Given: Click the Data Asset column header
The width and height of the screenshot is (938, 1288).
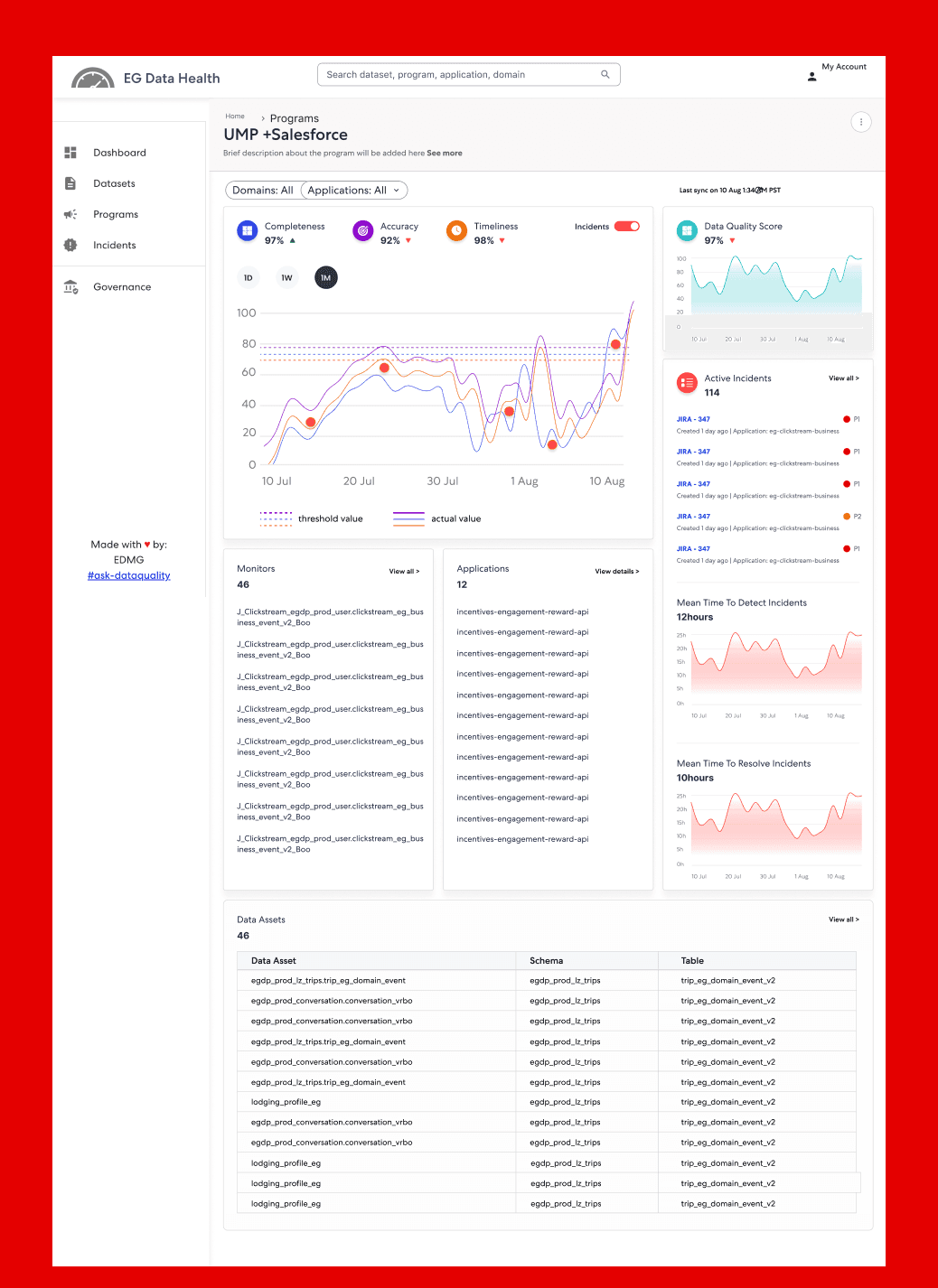Looking at the screenshot, I should (x=274, y=961).
